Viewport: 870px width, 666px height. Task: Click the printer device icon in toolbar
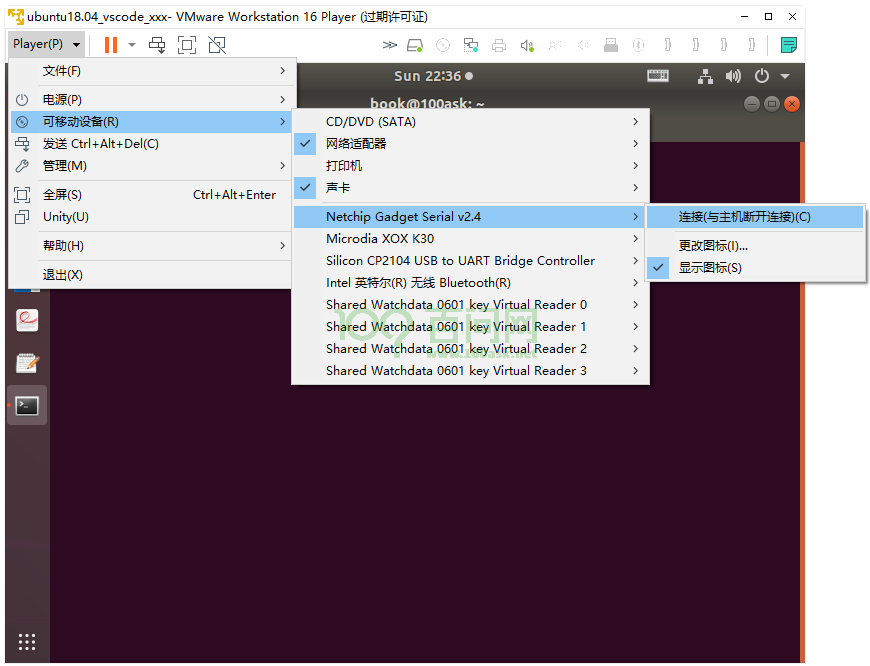tap(499, 45)
